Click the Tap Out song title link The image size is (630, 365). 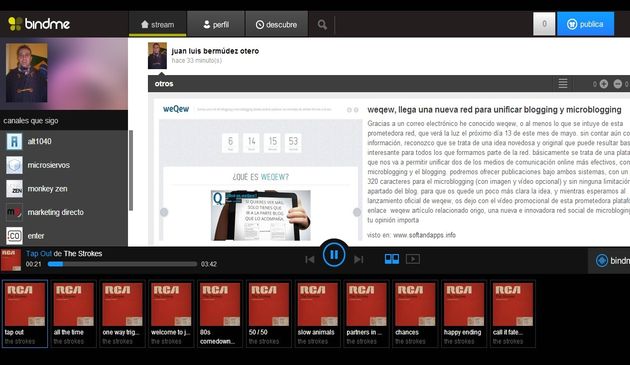coord(39,254)
